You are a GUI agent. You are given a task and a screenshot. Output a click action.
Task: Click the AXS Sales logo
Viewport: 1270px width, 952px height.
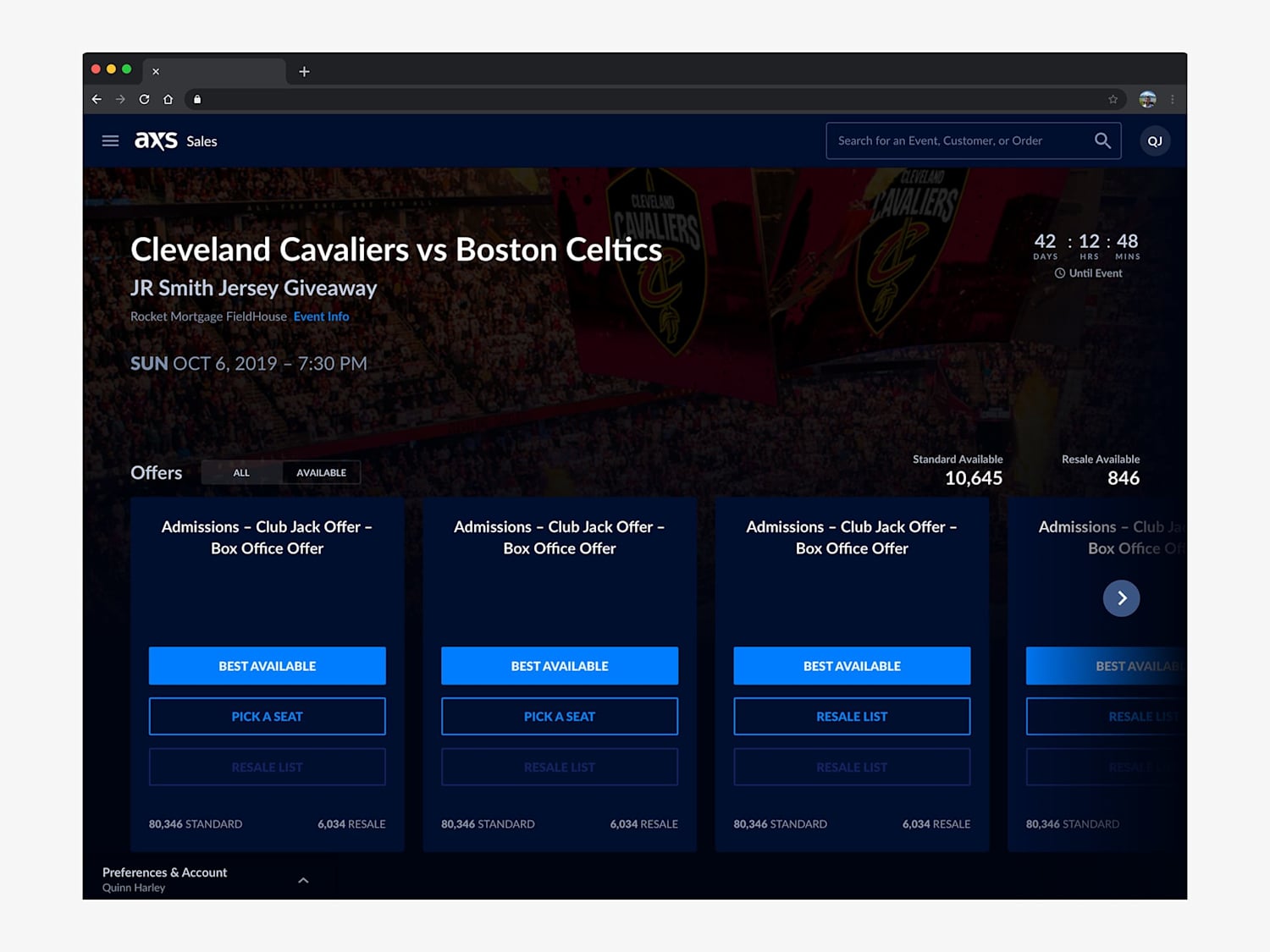[x=176, y=140]
